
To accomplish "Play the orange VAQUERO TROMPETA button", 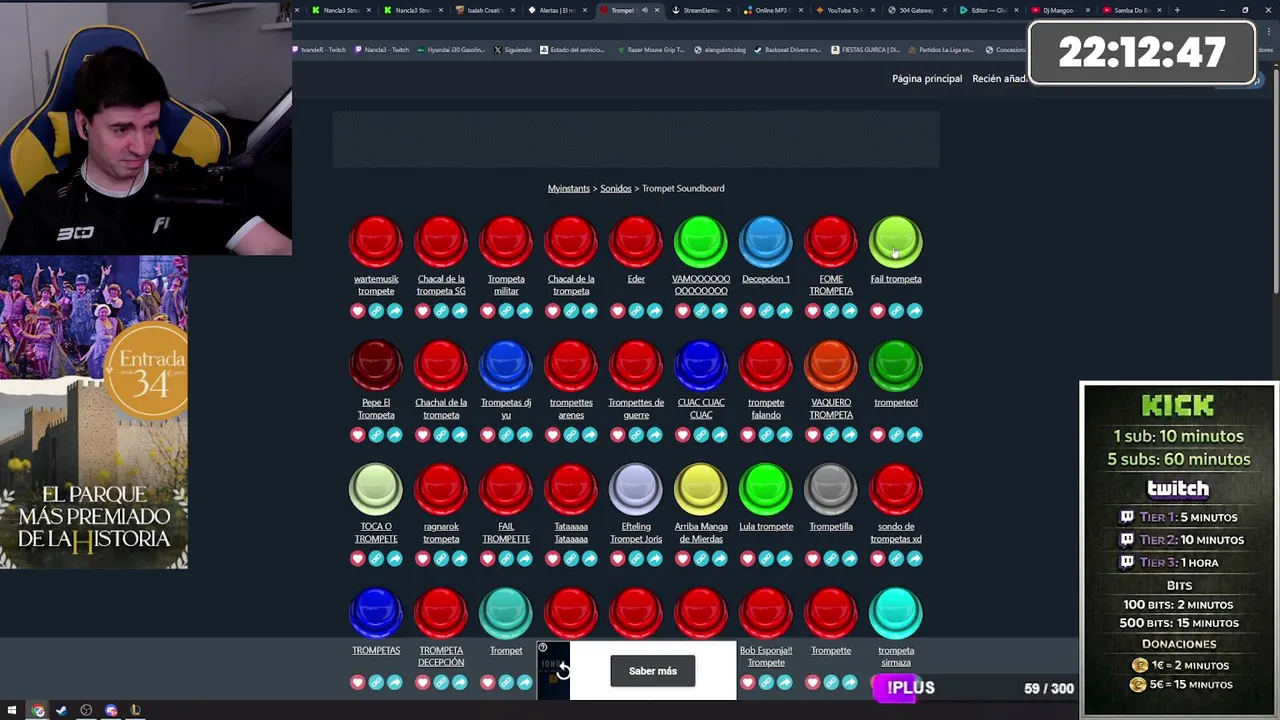I will 831,365.
